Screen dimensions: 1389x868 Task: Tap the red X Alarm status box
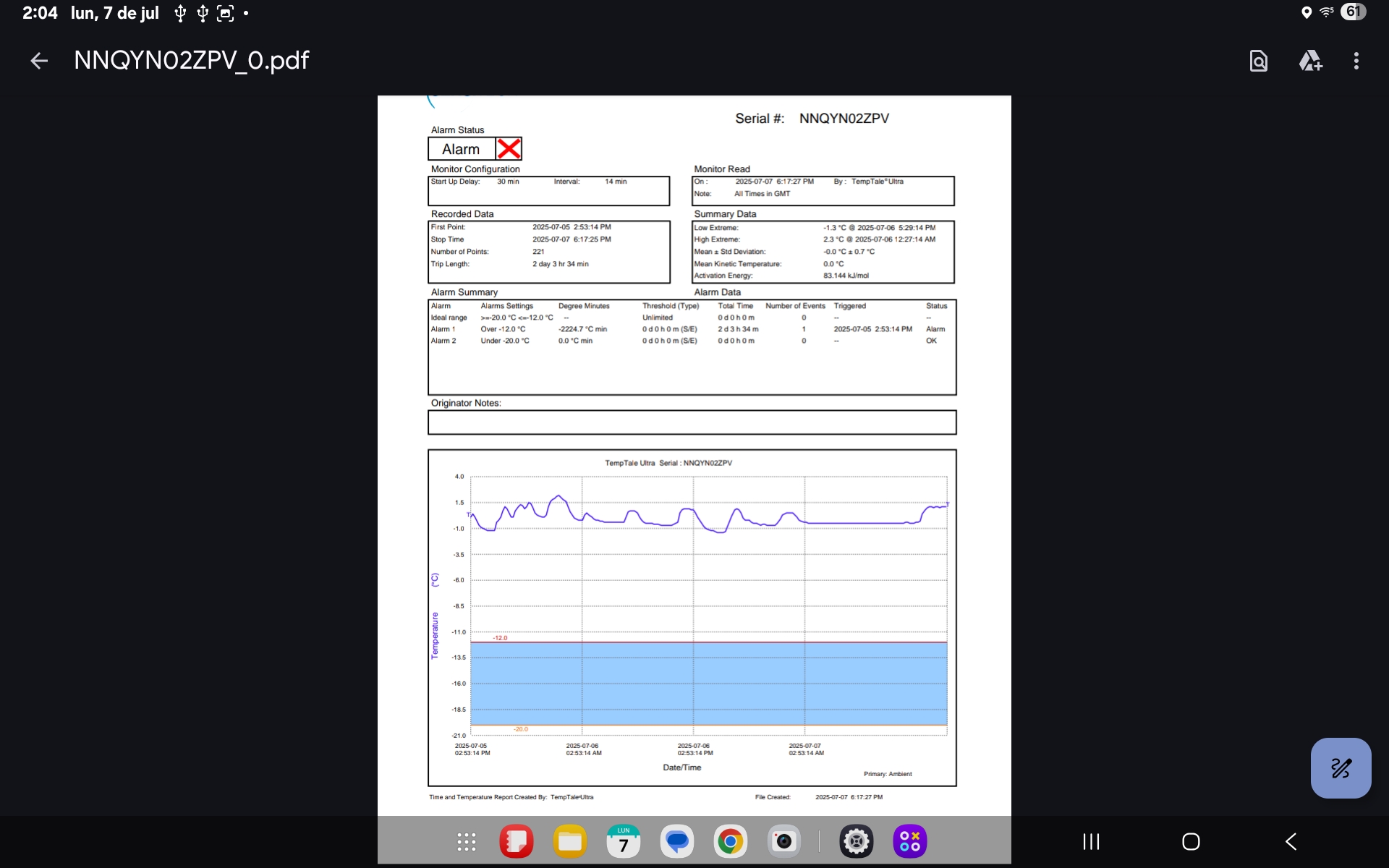tap(509, 149)
